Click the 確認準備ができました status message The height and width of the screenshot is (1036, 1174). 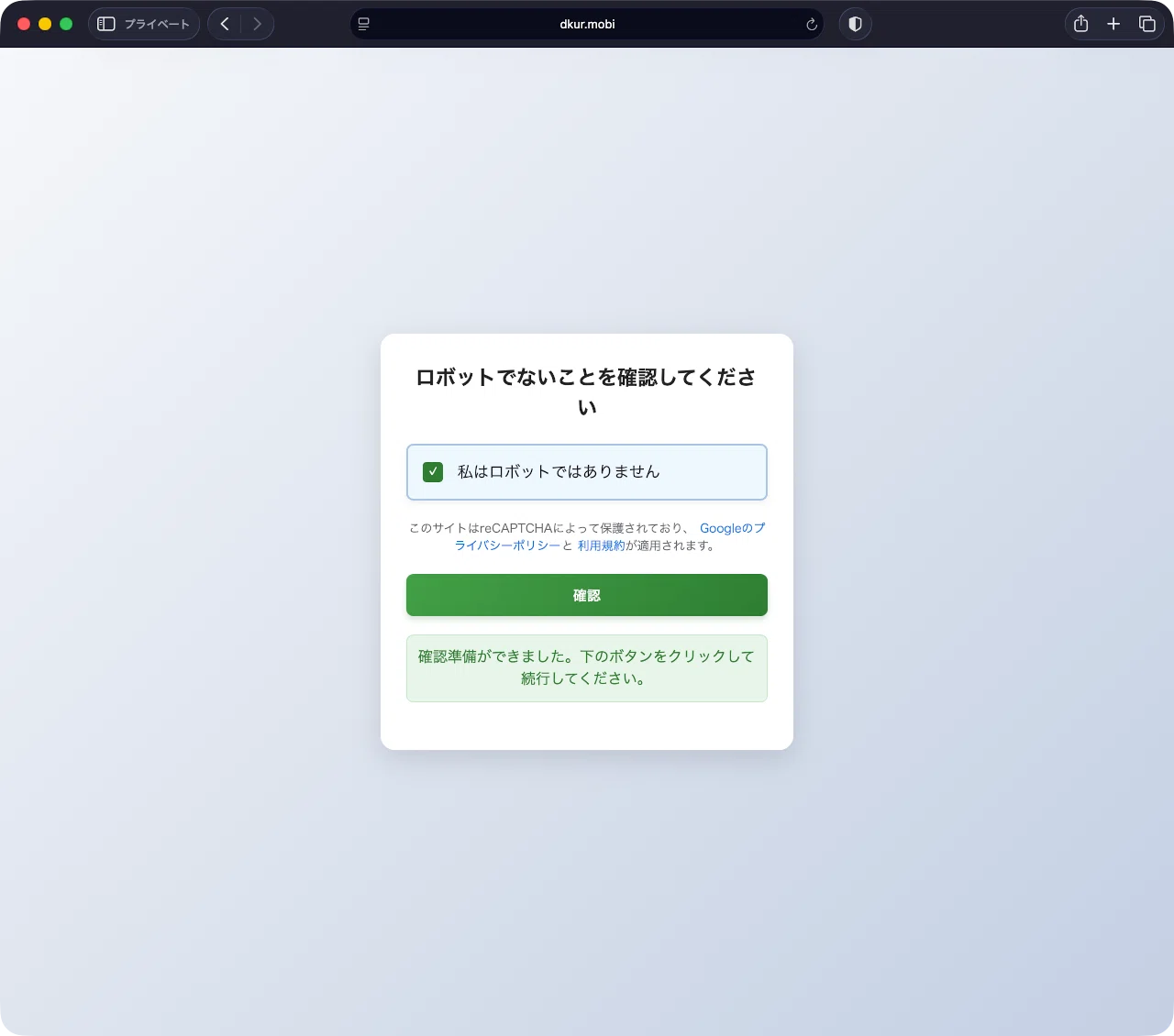(587, 668)
